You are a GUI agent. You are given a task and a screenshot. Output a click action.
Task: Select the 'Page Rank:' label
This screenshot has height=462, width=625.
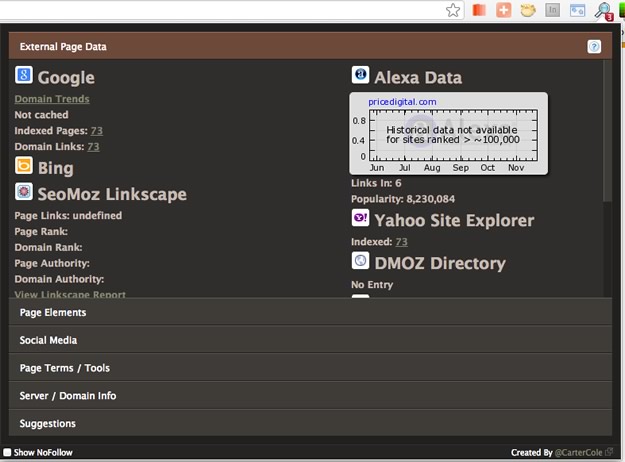(x=41, y=232)
